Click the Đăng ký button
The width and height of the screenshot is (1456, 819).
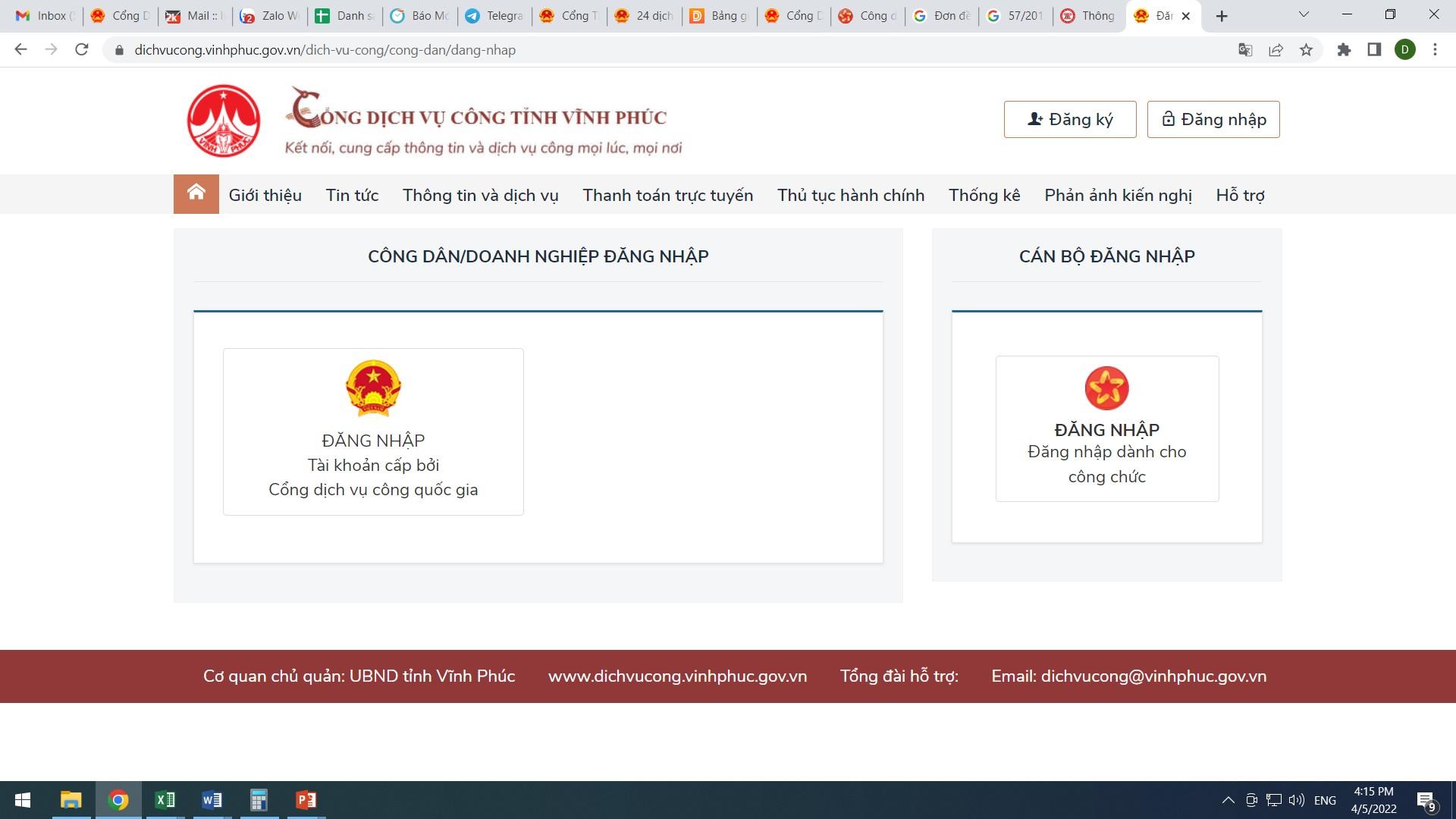(1069, 119)
